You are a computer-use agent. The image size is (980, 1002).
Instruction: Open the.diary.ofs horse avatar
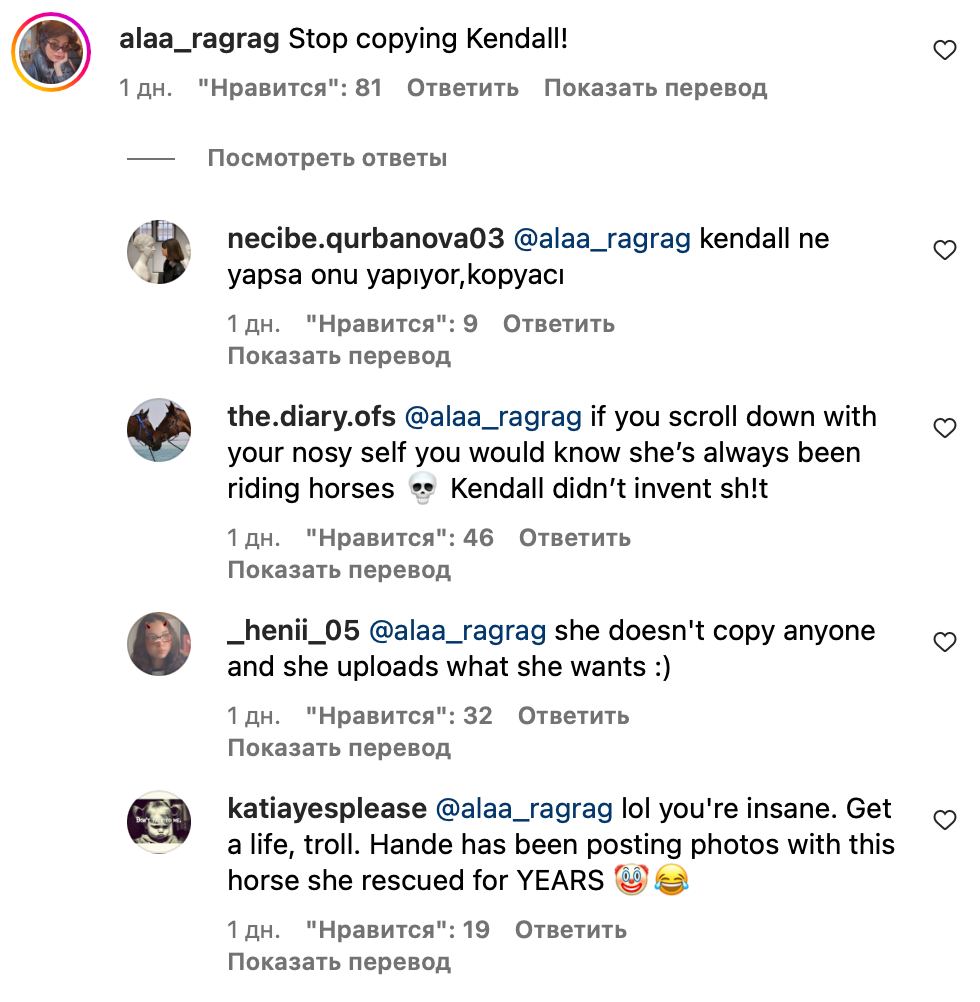pyautogui.click(x=159, y=430)
